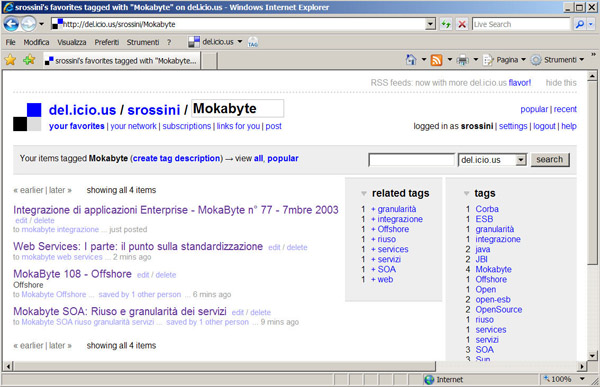Click the Internet zone globe icon
The image size is (600, 387).
429,379
